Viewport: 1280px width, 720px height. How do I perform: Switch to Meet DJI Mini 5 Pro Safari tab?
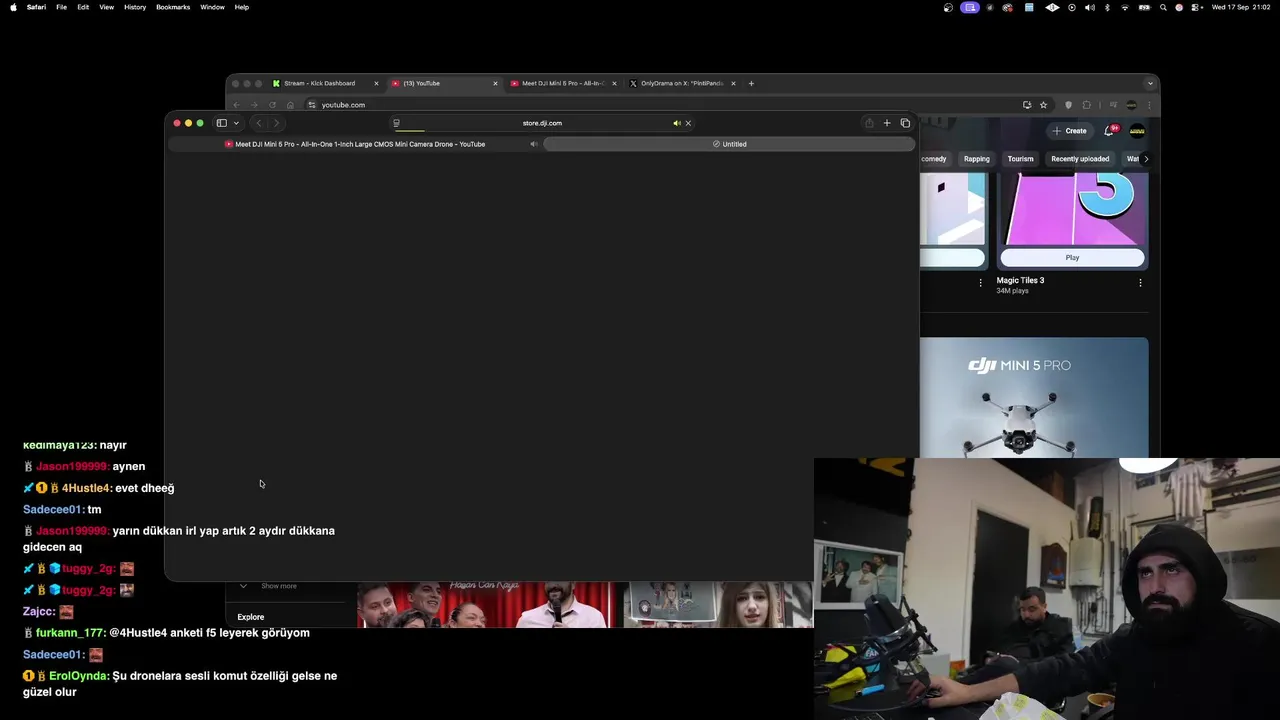pyautogui.click(x=355, y=144)
